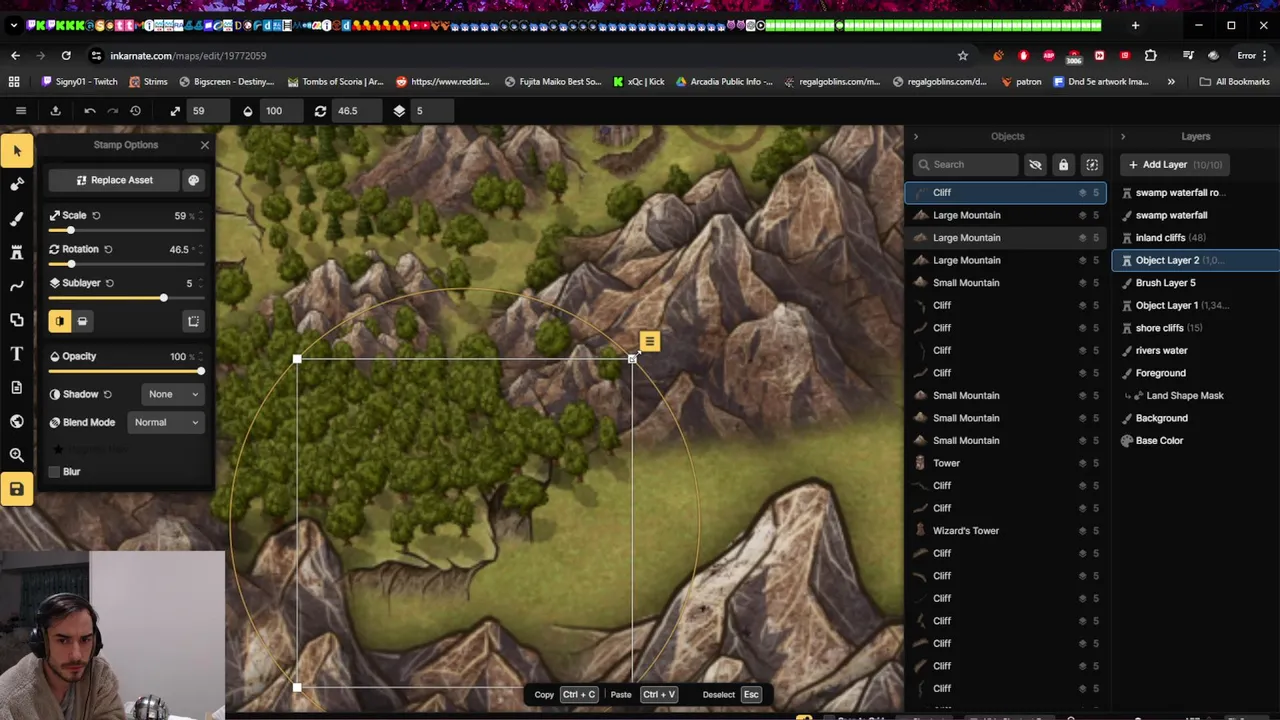
Task: Reset the Rotation value
Action: click(x=108, y=249)
